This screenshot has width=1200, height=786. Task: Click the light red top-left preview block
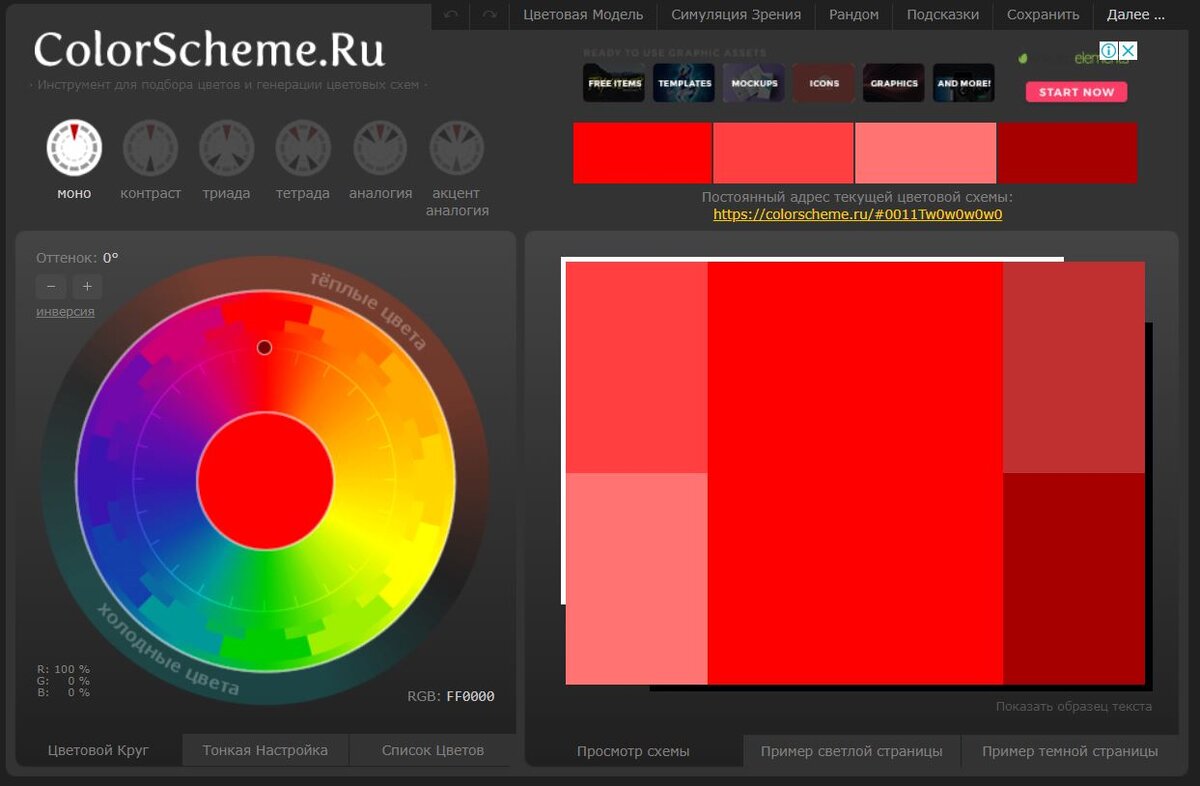pos(637,367)
